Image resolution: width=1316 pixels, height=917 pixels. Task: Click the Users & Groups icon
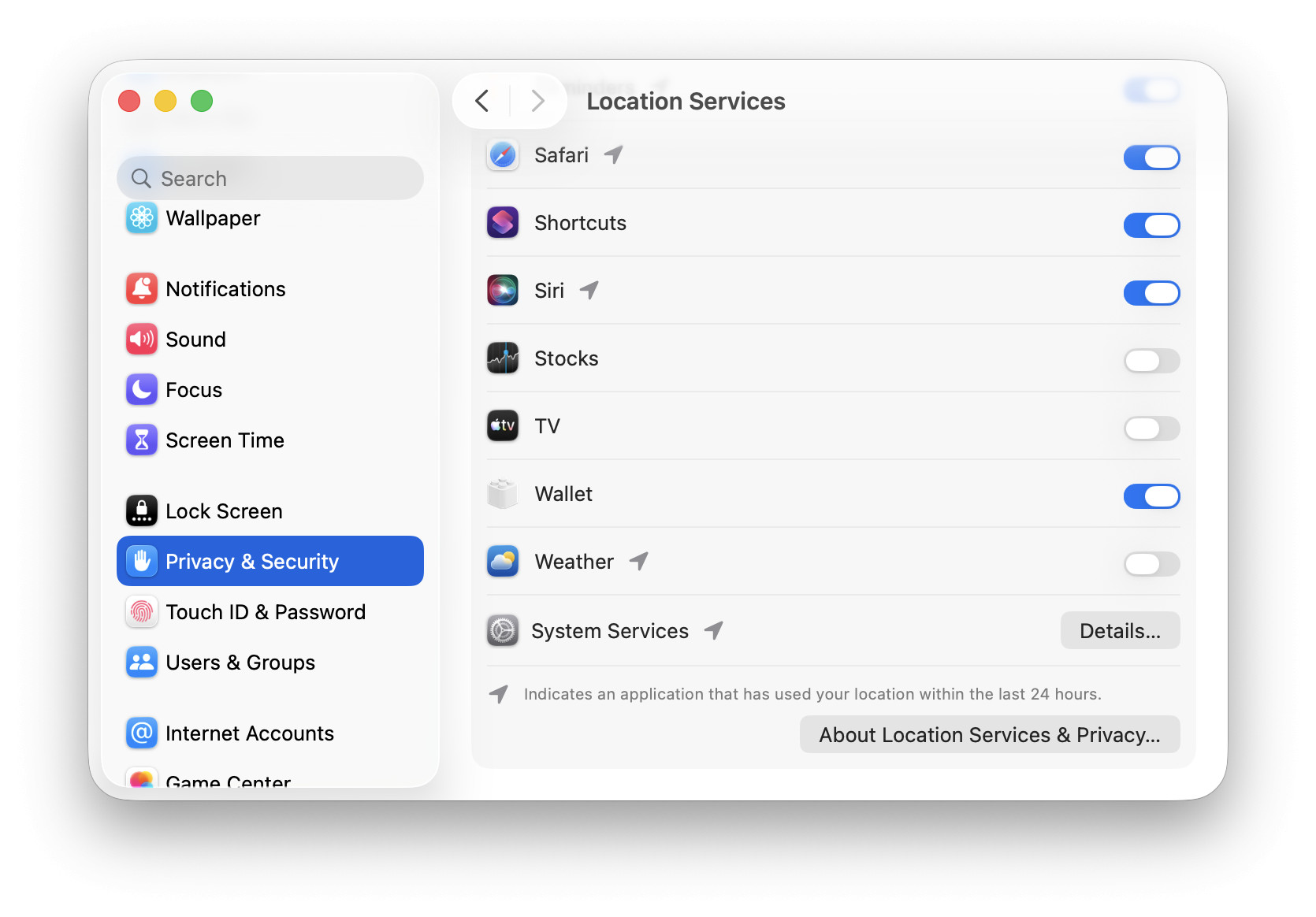click(142, 663)
